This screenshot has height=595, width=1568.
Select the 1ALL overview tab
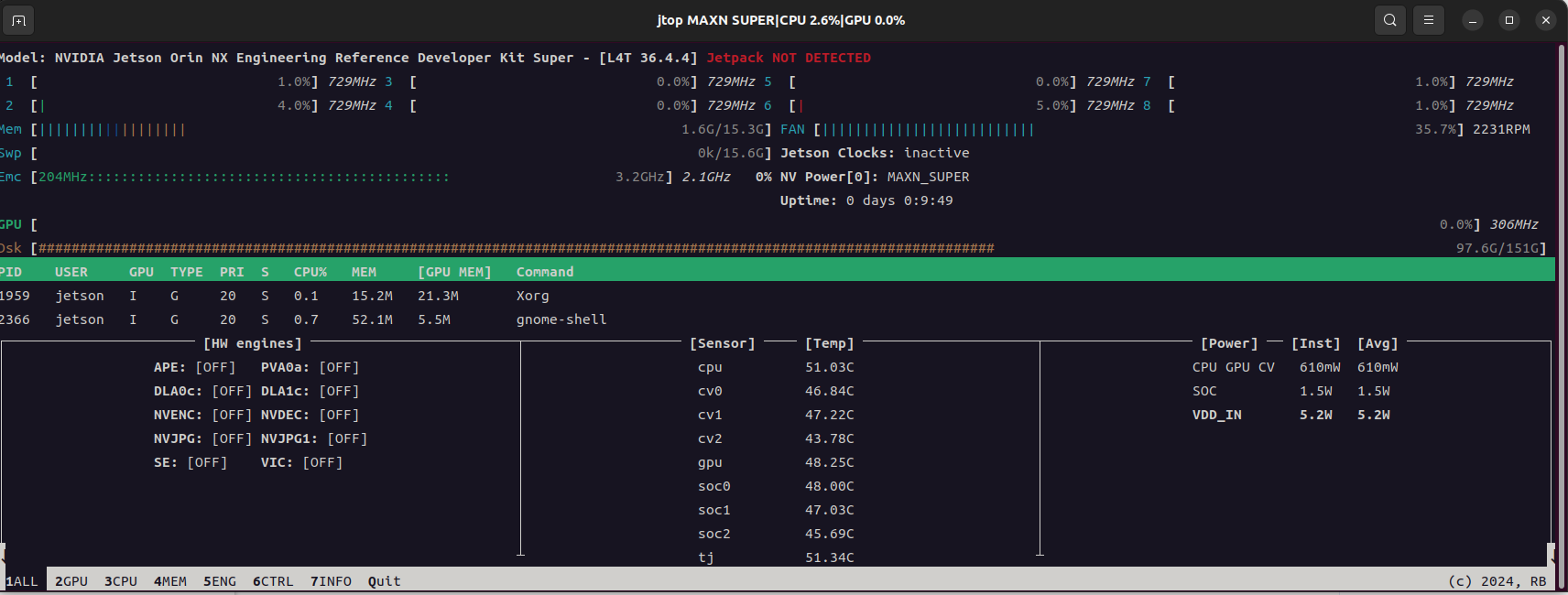coord(23,581)
